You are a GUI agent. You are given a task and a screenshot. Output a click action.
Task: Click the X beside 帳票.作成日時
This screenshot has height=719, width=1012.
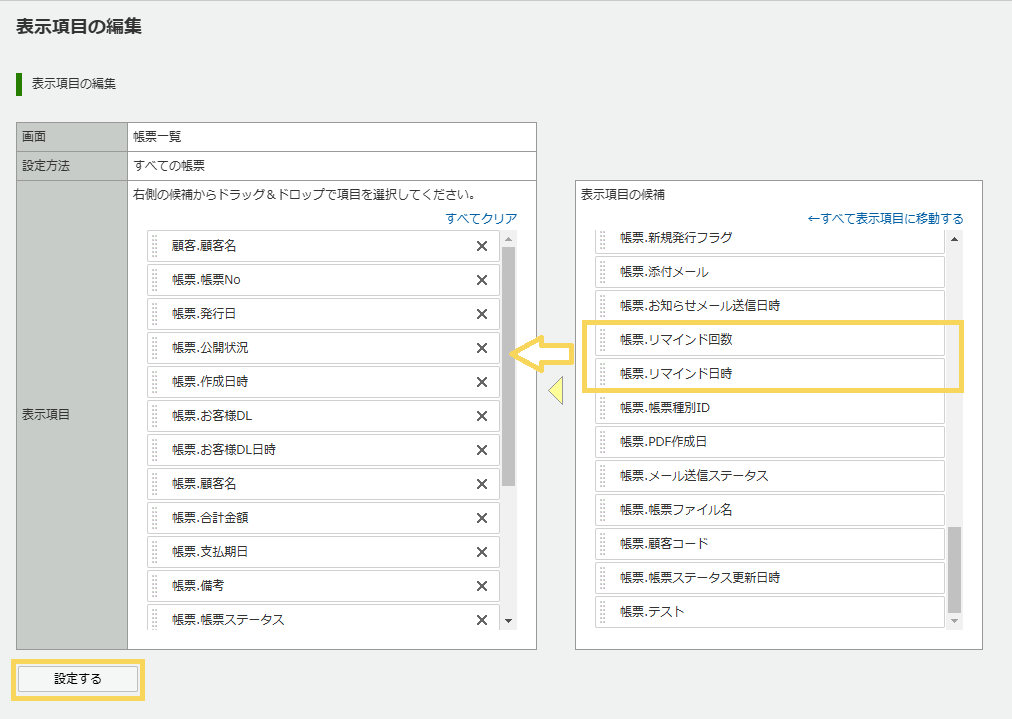pos(481,382)
